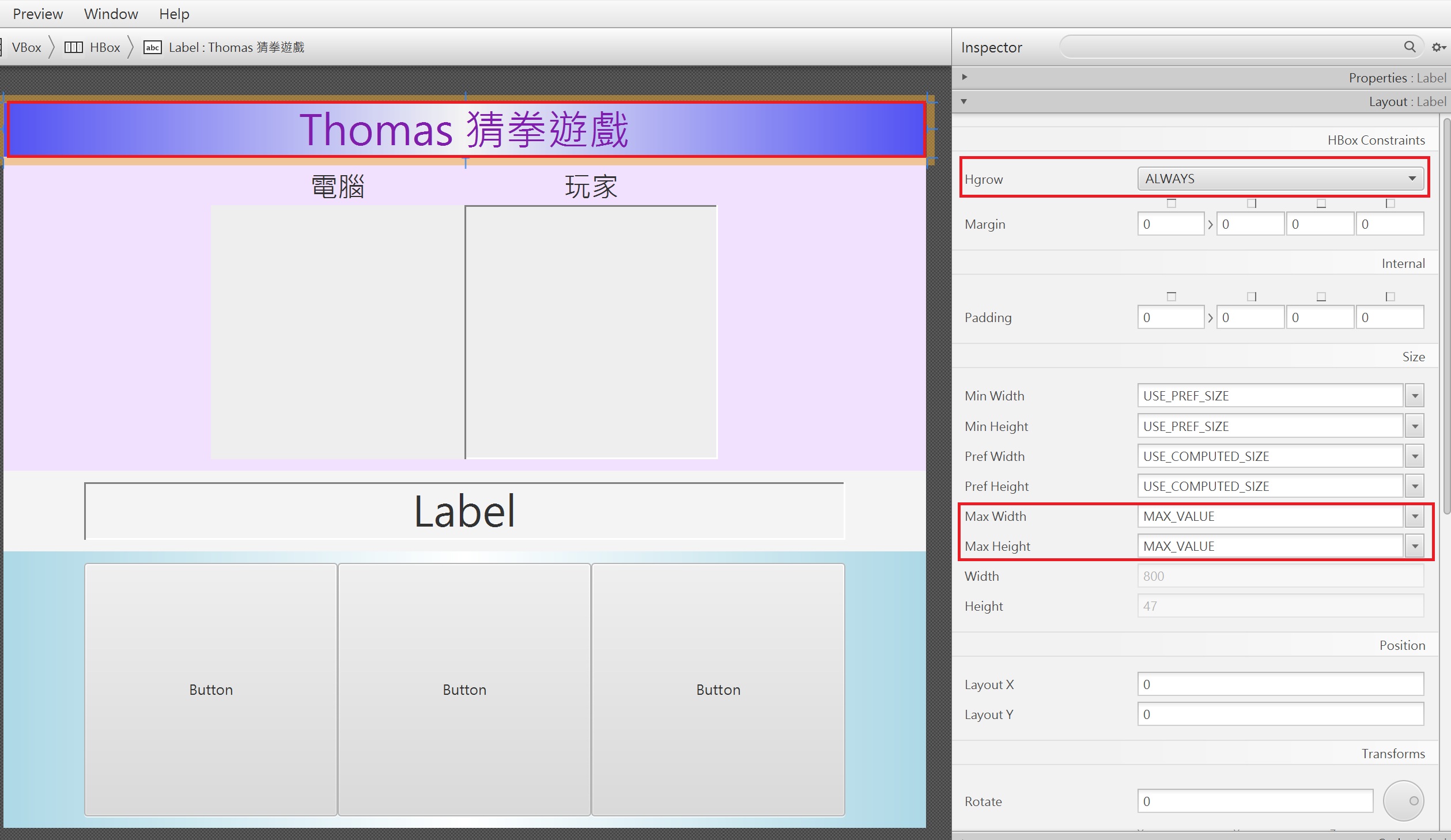Open the Min Width dropdown arrow
Screen dimensions: 1451x840
(1415, 396)
